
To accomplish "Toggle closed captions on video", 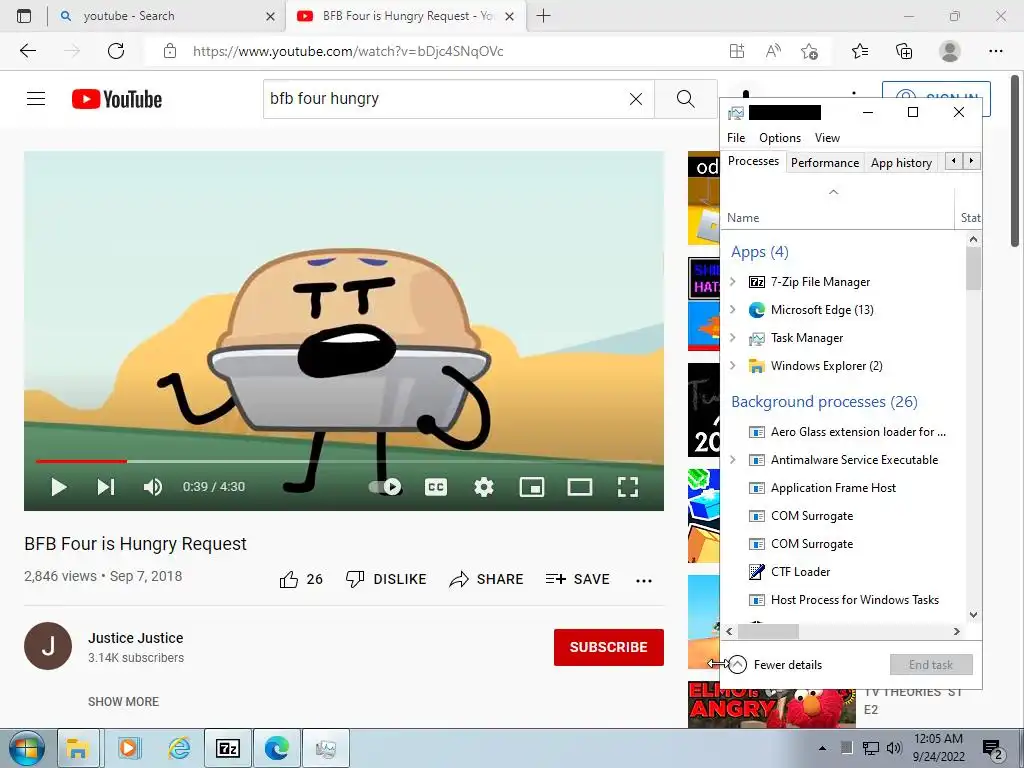I will point(436,487).
